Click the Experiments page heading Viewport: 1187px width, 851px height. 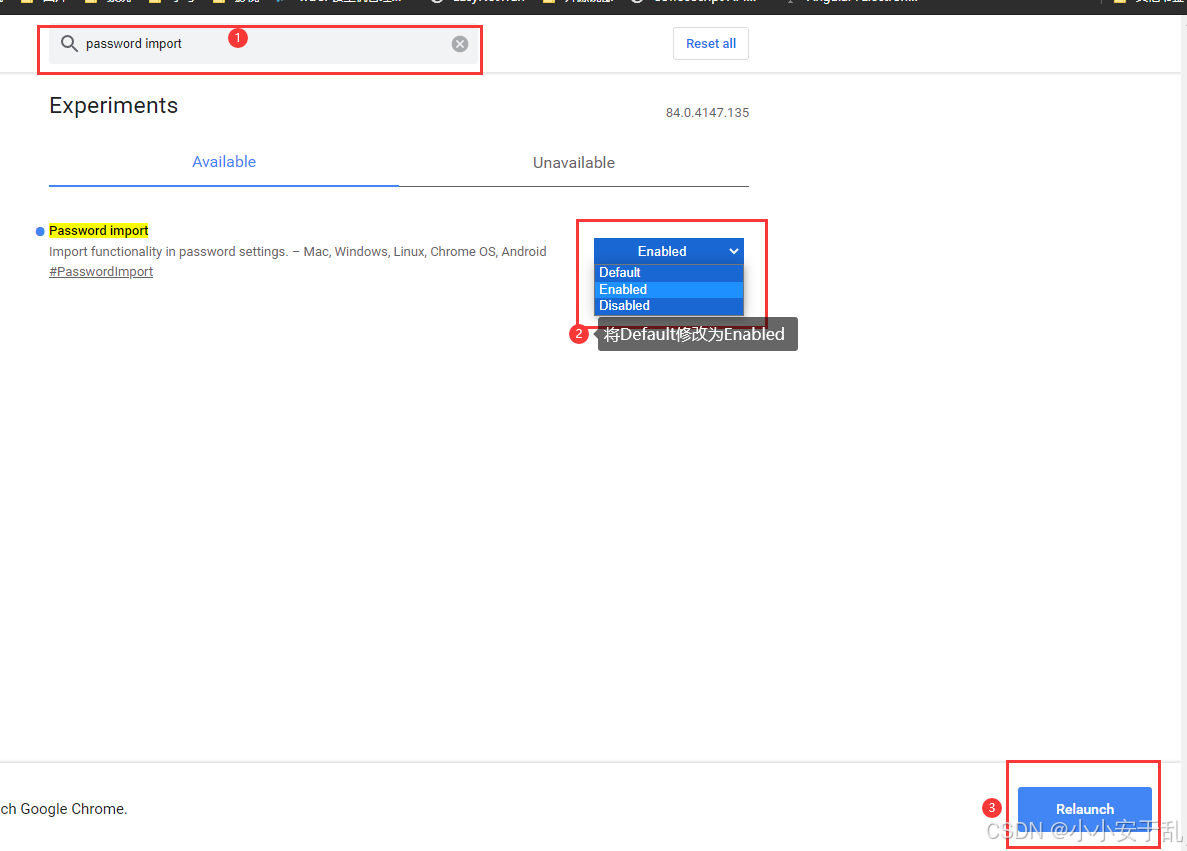pos(114,105)
